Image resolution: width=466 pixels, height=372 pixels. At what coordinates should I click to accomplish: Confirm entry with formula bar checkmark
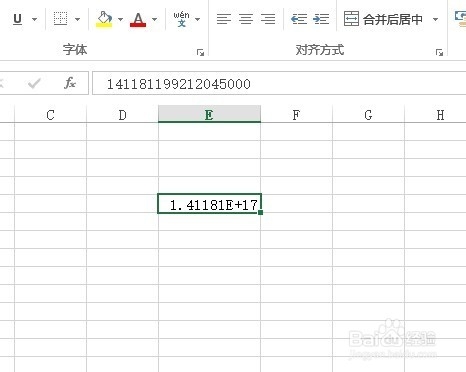click(x=34, y=83)
